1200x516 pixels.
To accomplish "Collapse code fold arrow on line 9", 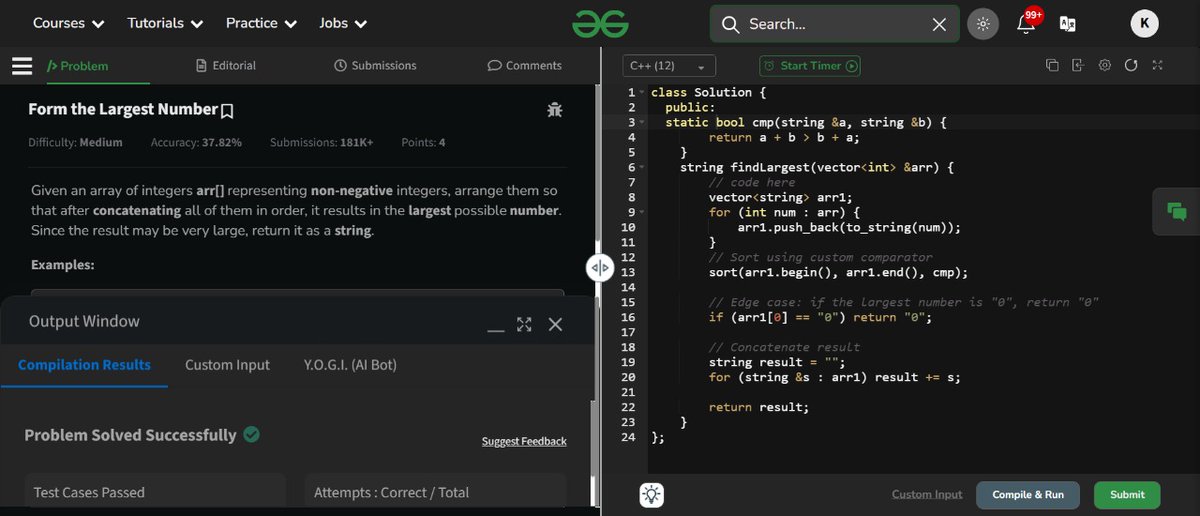I will click(x=643, y=212).
